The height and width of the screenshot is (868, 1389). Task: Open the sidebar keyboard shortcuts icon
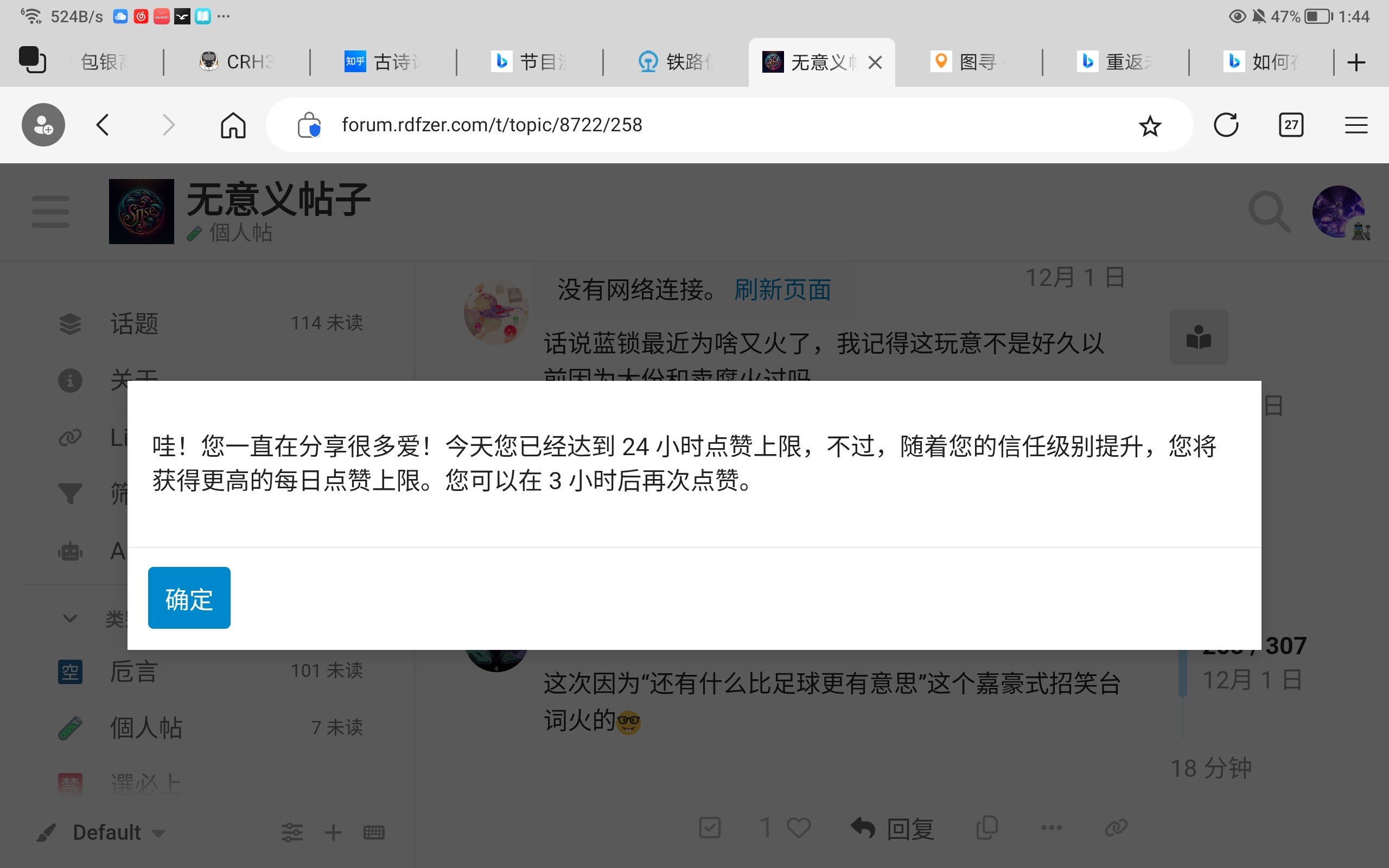point(374,832)
